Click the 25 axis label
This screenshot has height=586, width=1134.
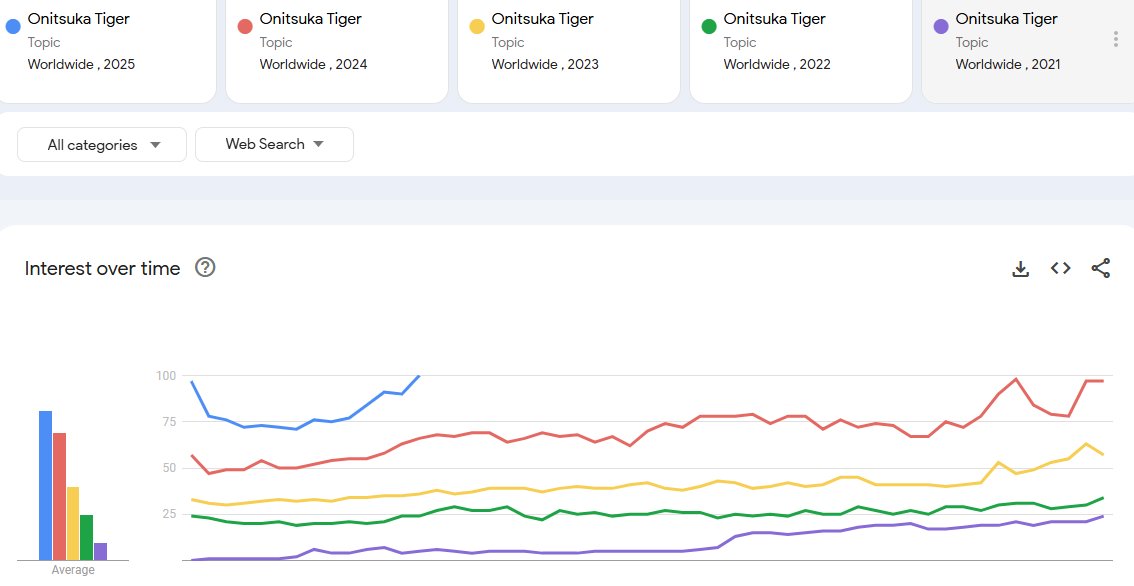pyautogui.click(x=169, y=514)
